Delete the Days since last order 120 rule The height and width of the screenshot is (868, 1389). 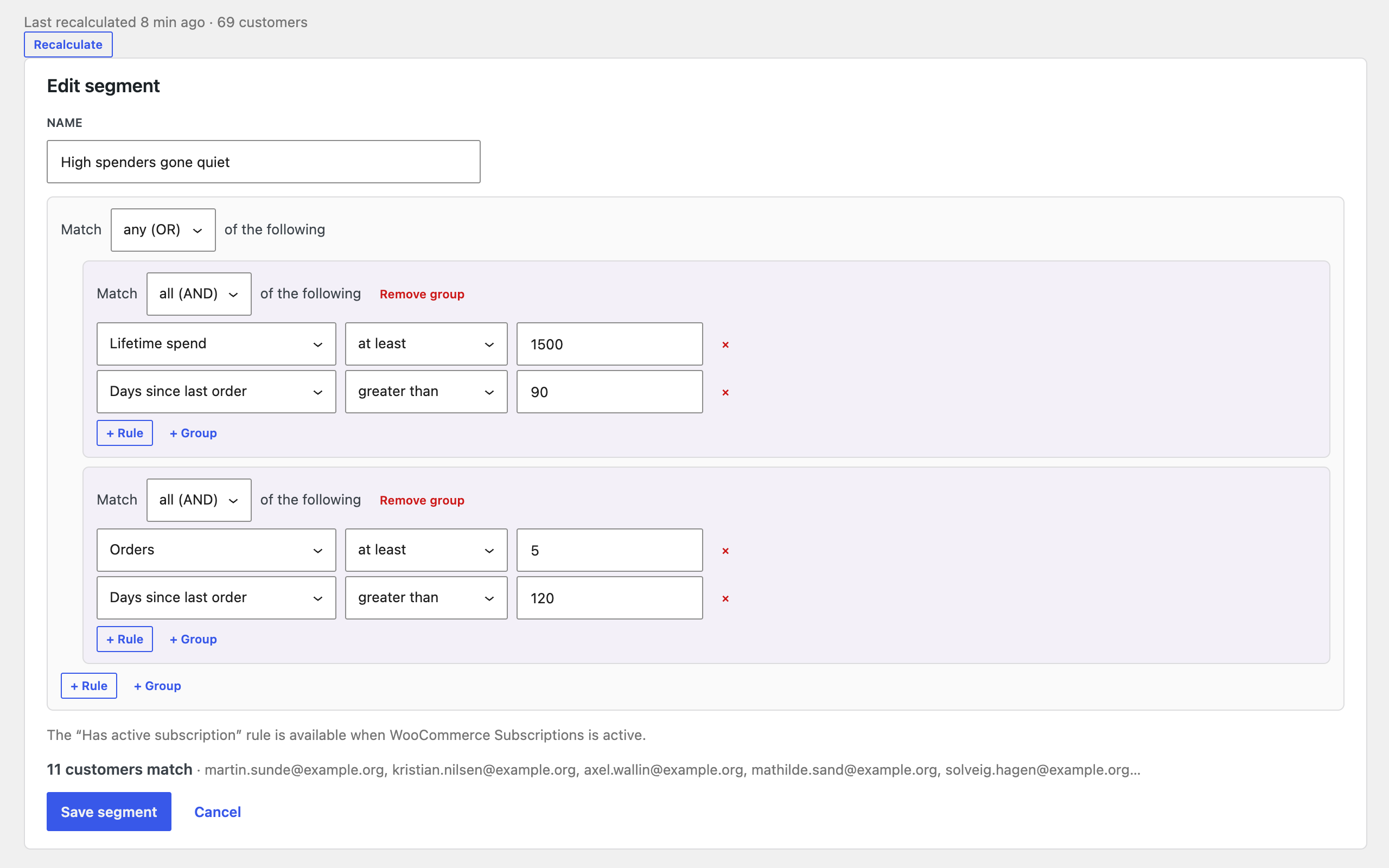[725, 598]
